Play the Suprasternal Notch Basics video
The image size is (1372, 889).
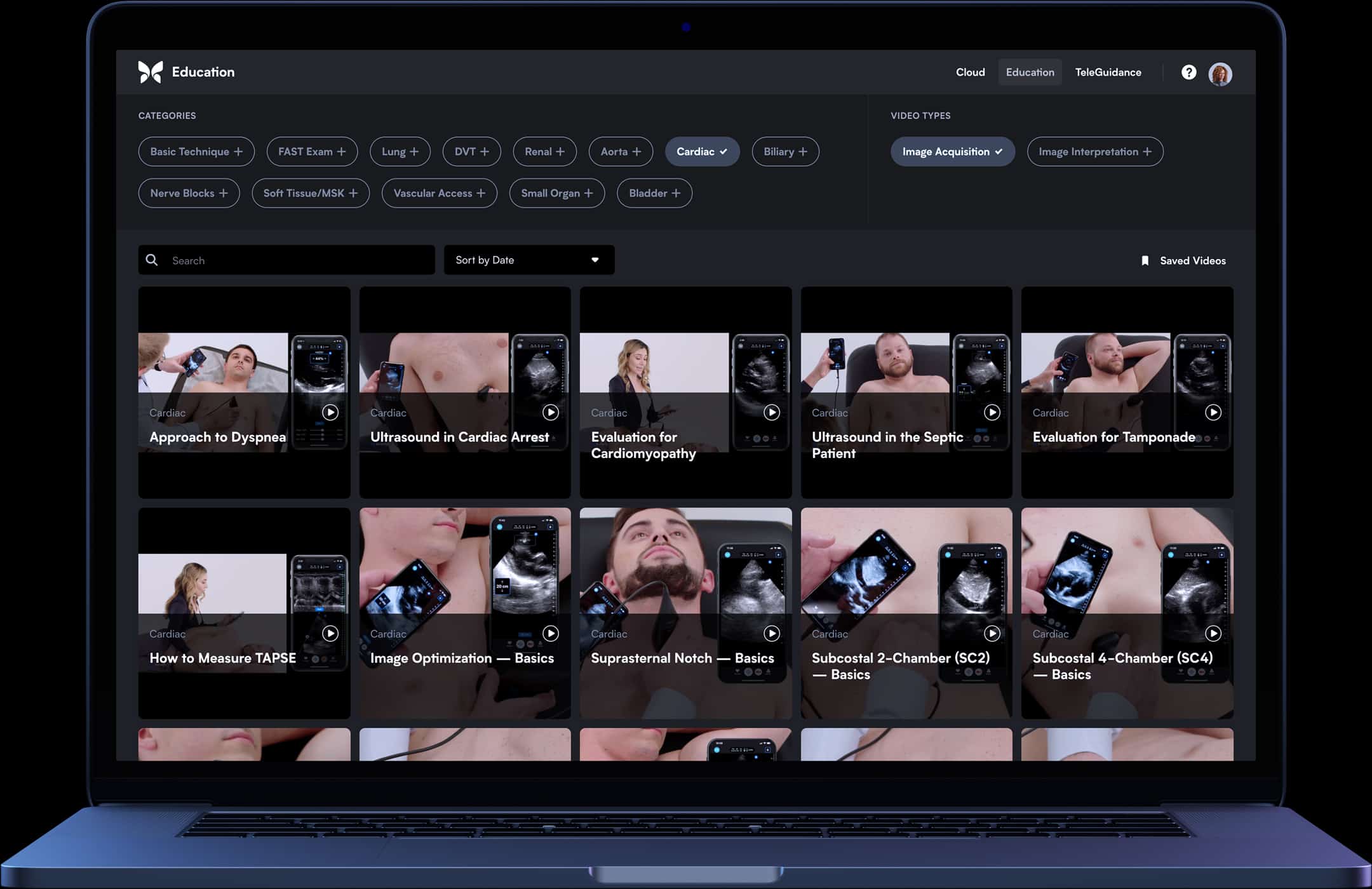(771, 633)
